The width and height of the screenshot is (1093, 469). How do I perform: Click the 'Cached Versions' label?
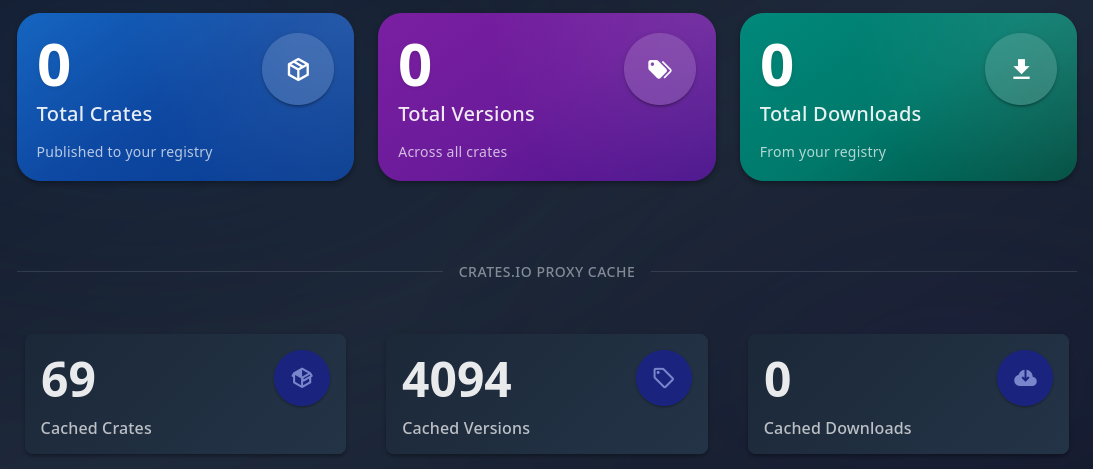coord(466,428)
